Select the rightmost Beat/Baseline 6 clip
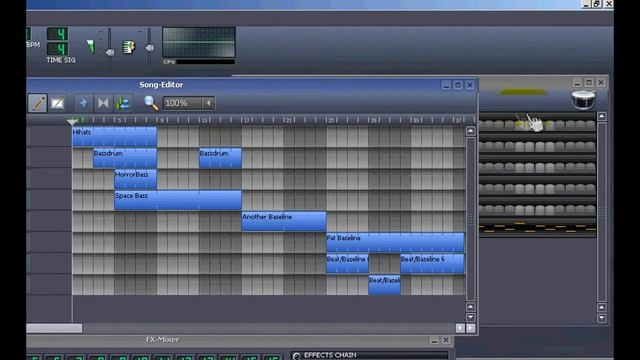The width and height of the screenshot is (640, 360). click(x=432, y=264)
